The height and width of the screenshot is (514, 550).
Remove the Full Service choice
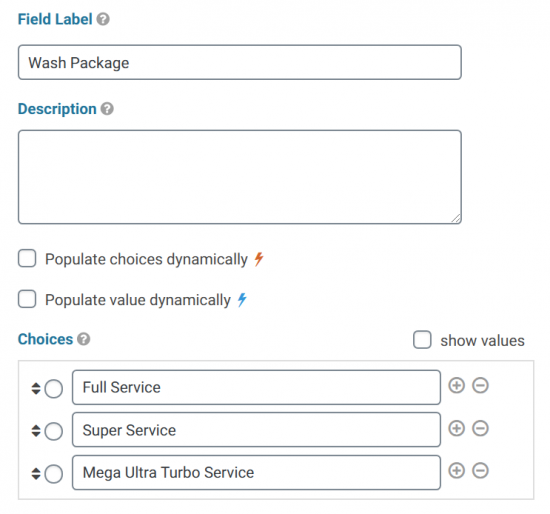tap(480, 385)
